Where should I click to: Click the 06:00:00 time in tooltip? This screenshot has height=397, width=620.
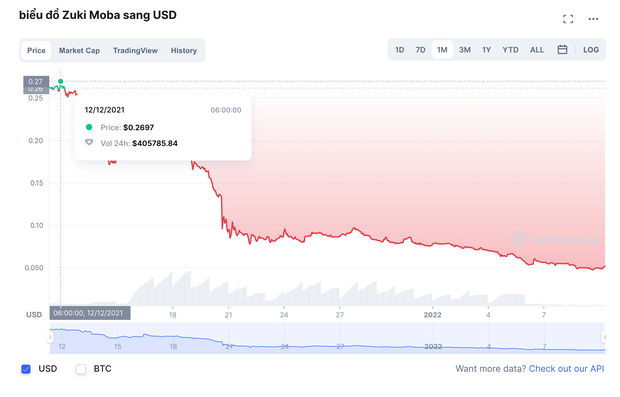(226, 110)
